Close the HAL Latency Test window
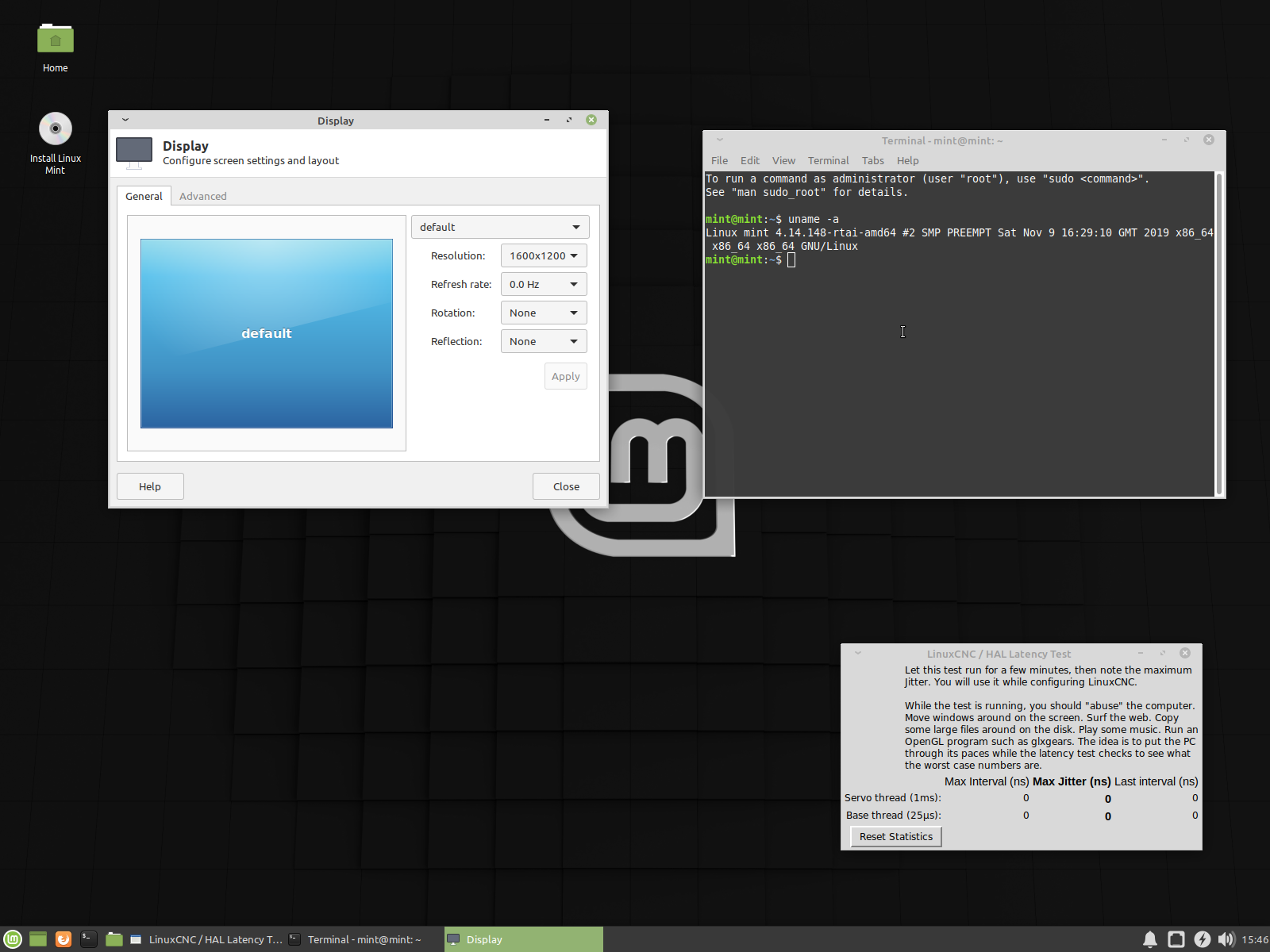 click(1185, 653)
